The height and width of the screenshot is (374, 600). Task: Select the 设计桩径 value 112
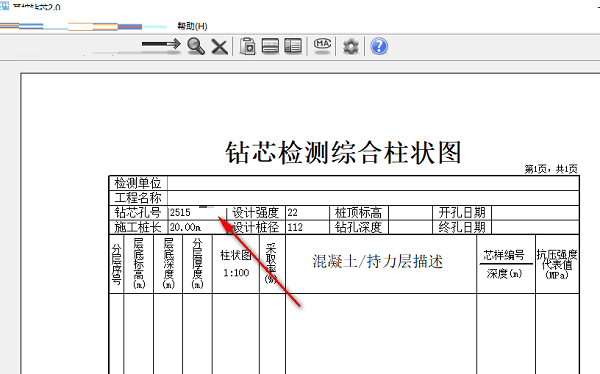295,227
